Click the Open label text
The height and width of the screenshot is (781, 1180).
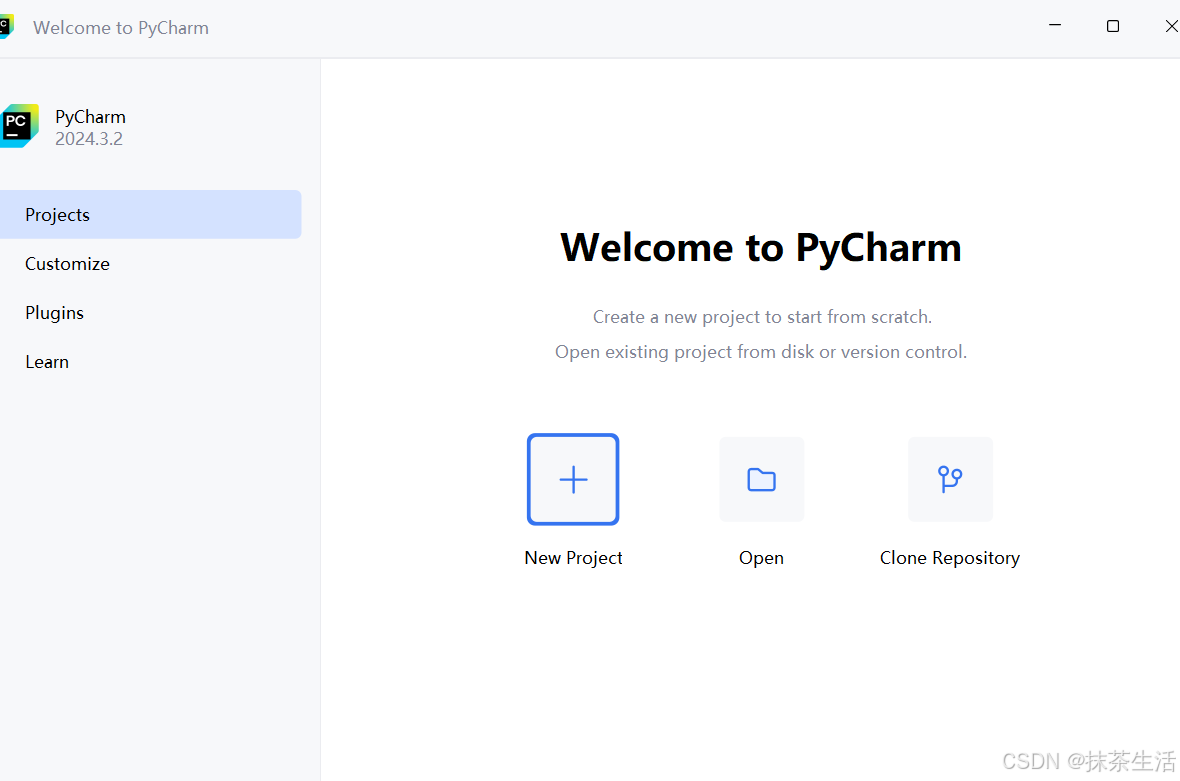tap(762, 558)
